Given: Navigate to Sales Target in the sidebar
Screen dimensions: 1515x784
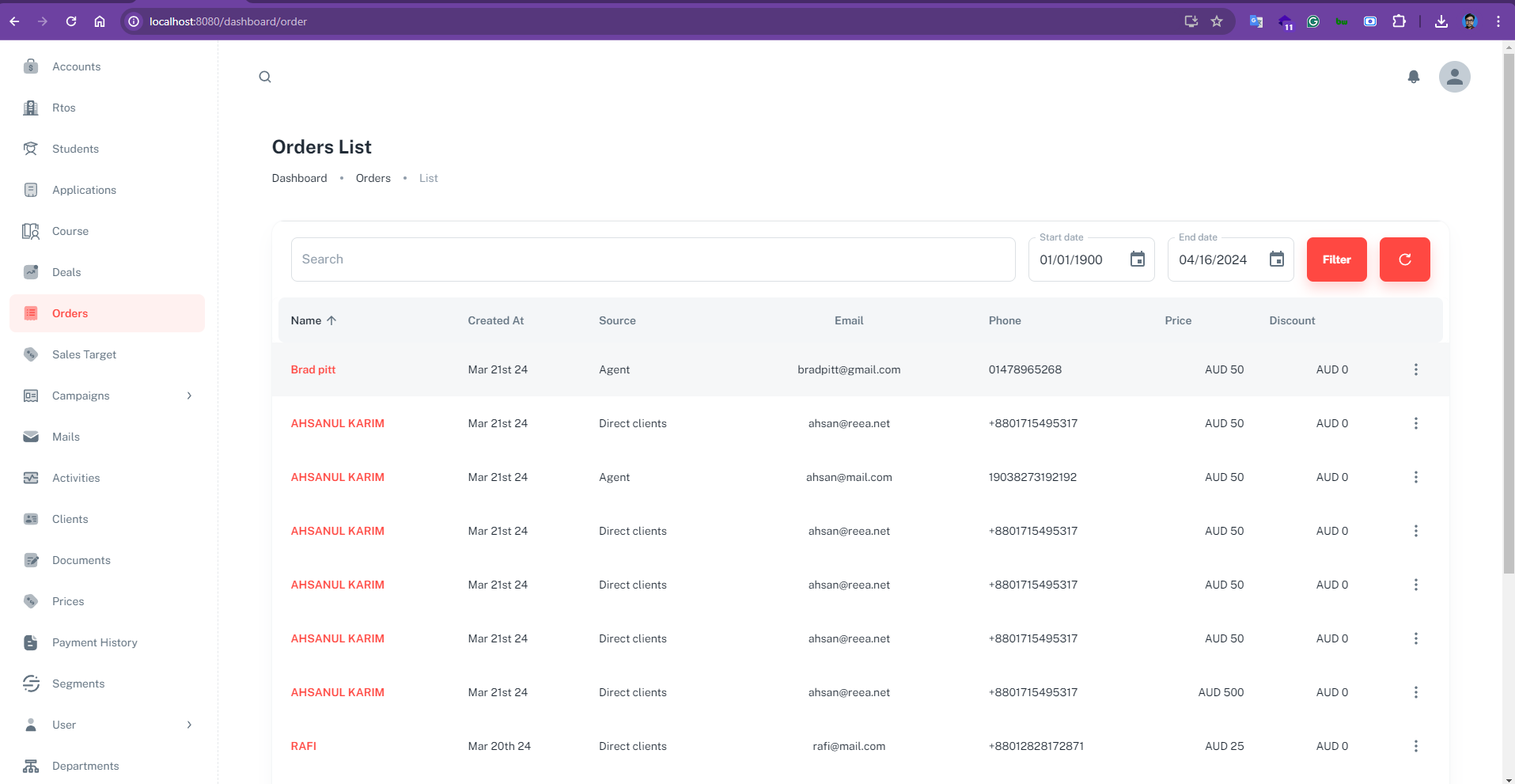Looking at the screenshot, I should [84, 354].
